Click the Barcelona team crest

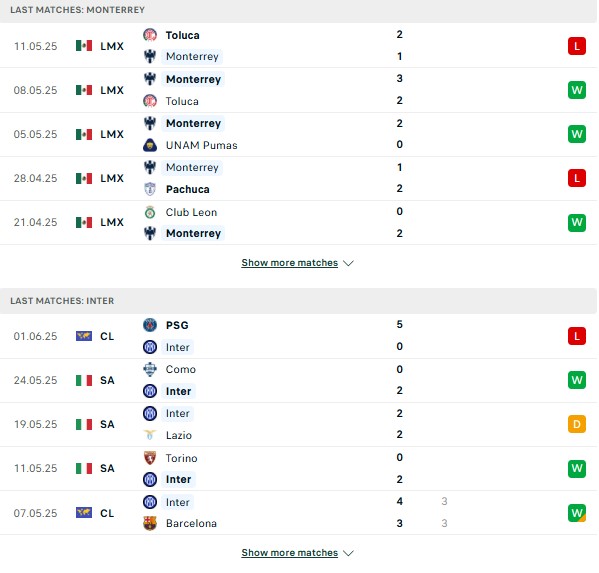click(x=150, y=523)
